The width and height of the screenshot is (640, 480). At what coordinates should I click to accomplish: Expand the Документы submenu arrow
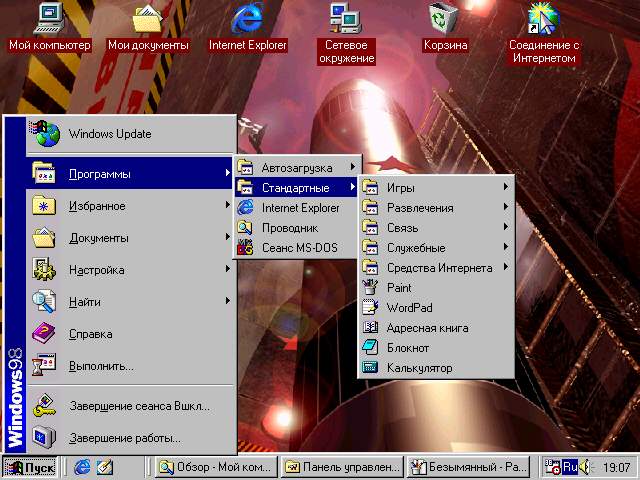pos(228,237)
